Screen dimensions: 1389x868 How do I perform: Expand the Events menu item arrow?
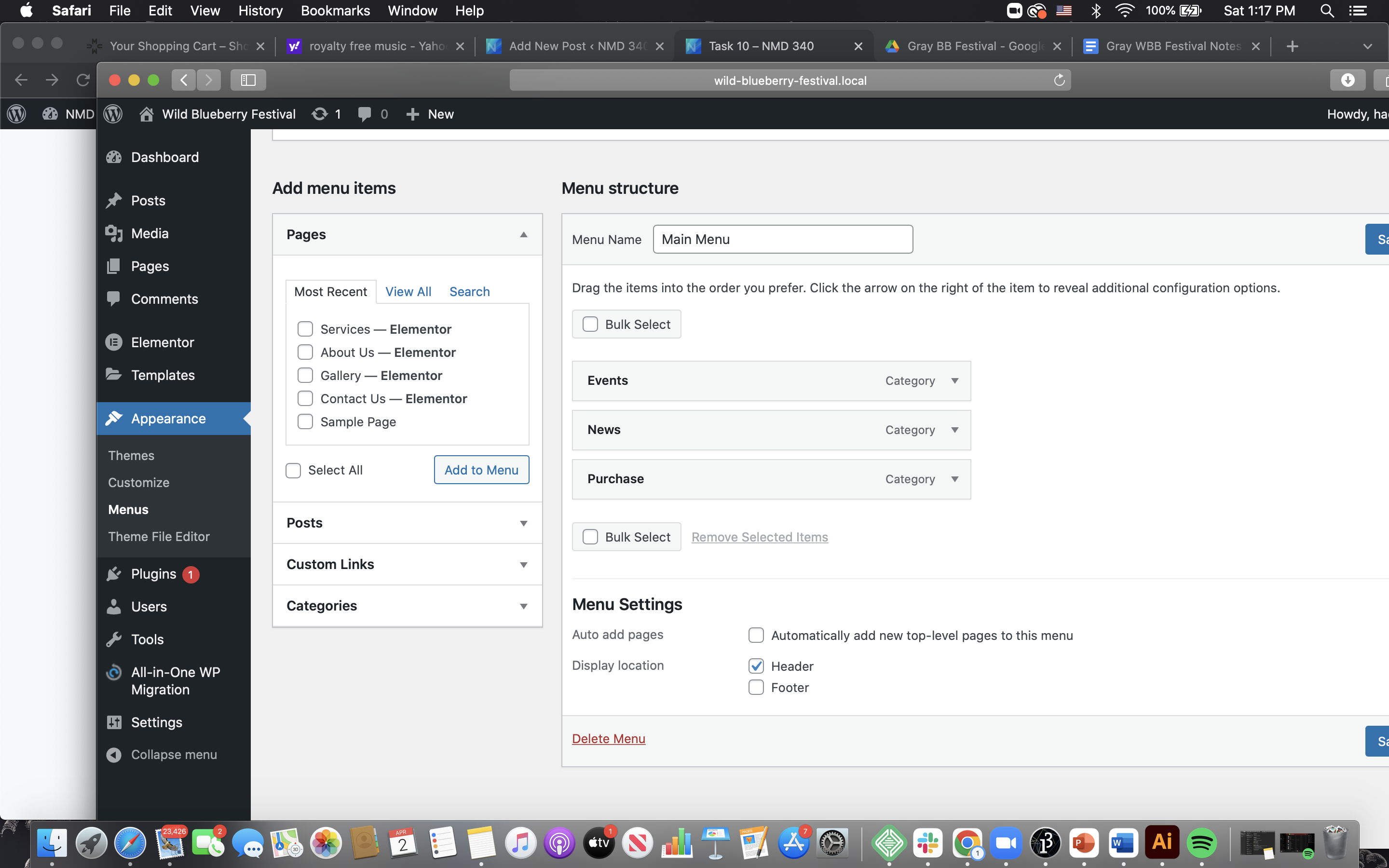point(954,380)
